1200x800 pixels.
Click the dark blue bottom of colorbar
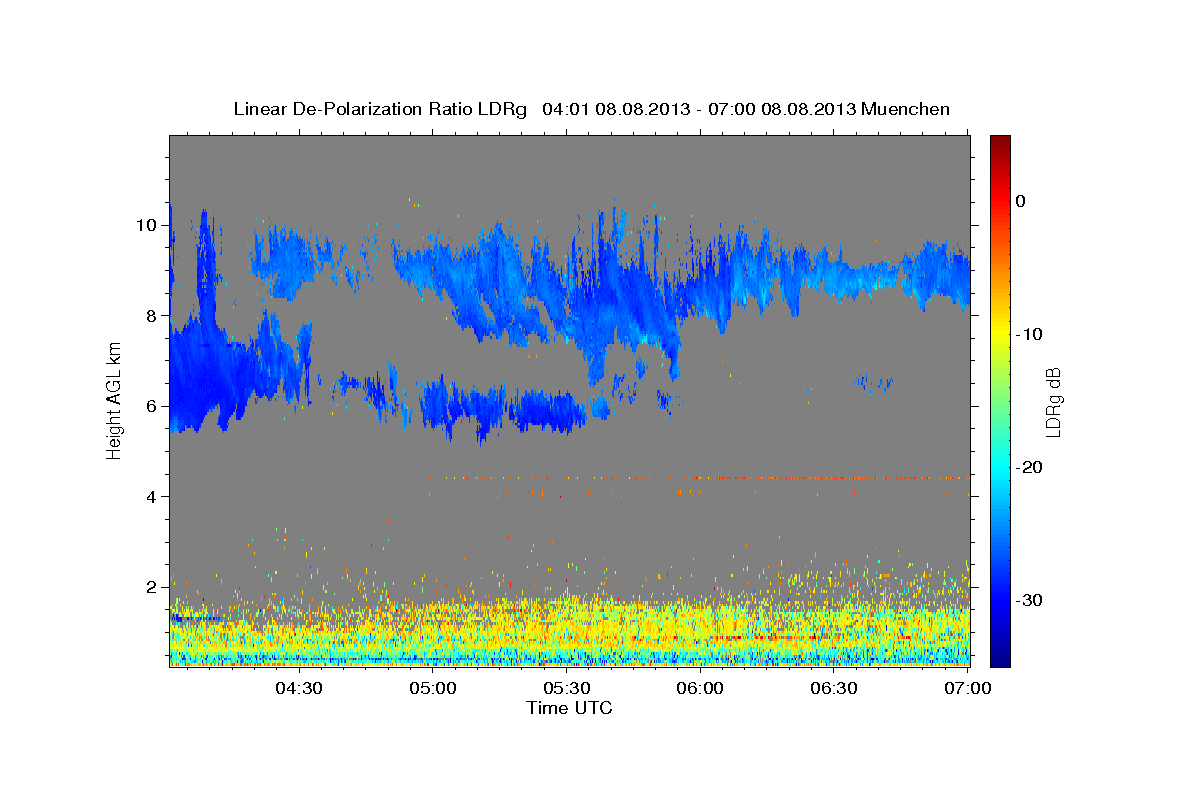(x=1000, y=658)
